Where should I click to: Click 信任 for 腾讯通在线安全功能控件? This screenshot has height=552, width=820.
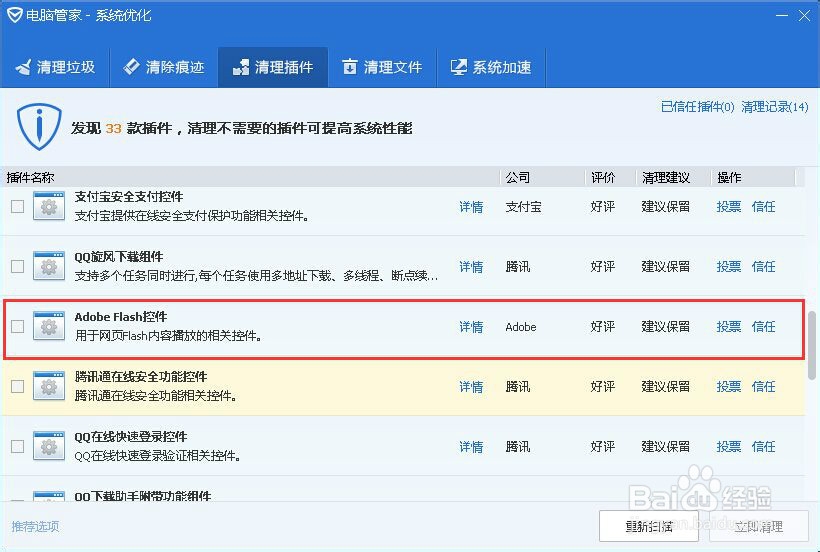[x=763, y=387]
